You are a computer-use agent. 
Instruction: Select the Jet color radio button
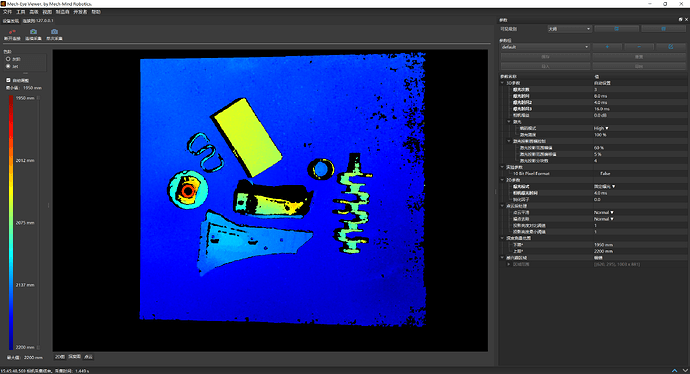[x=8, y=66]
